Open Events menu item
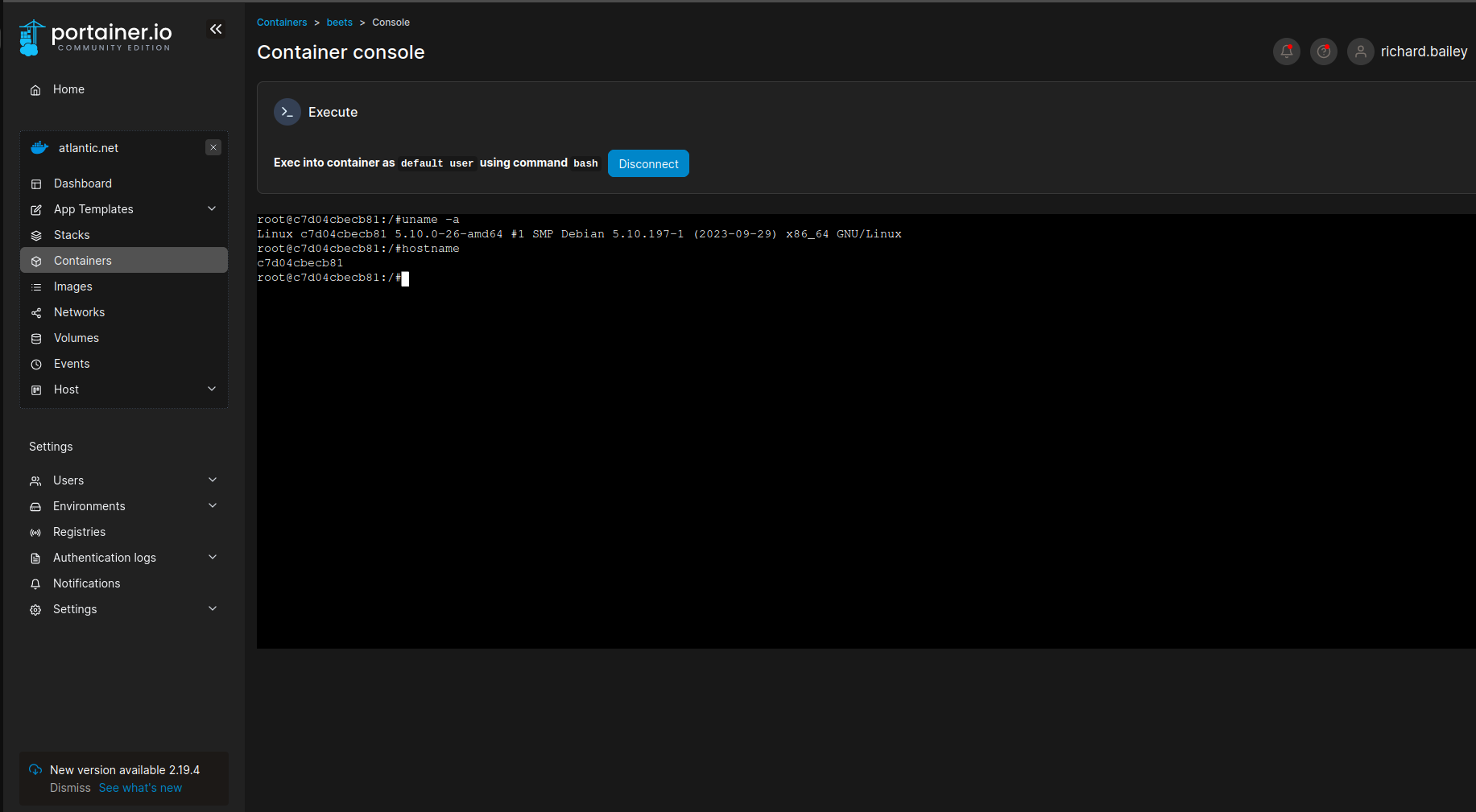This screenshot has height=812, width=1476. [x=124, y=364]
